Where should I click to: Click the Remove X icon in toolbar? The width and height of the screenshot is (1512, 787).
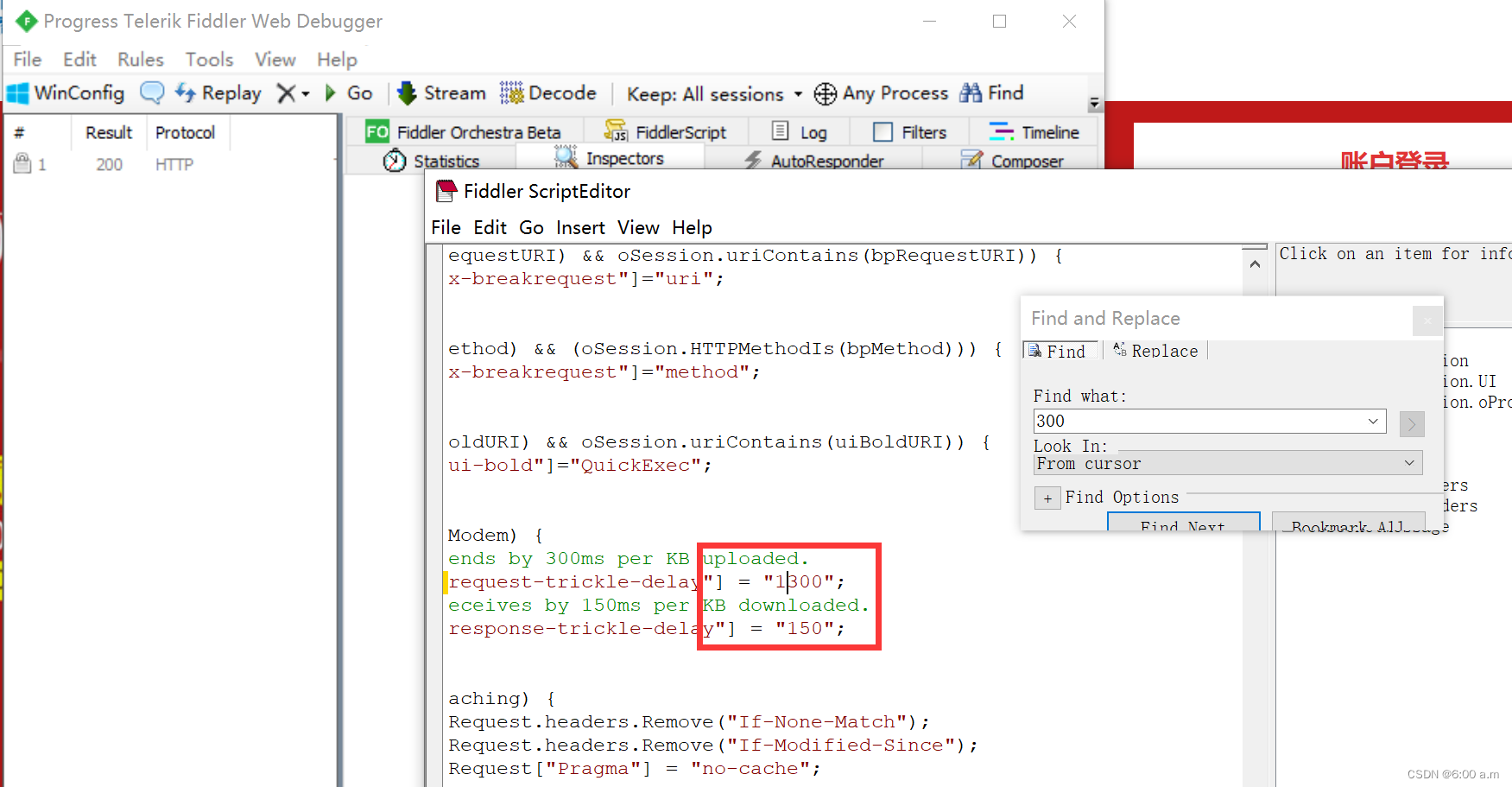coord(286,93)
